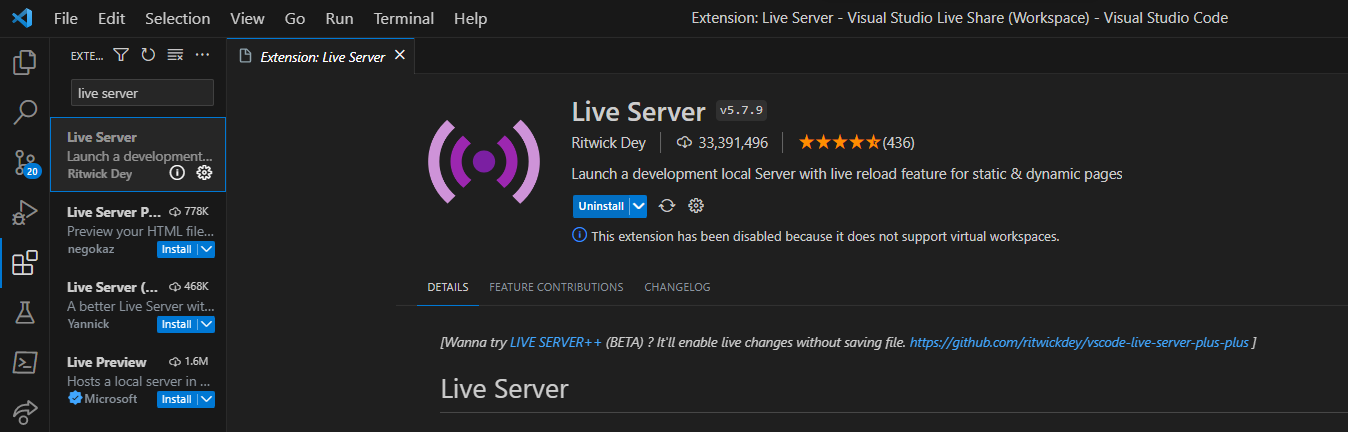Open the Help menu
The height and width of the screenshot is (432, 1348).
pyautogui.click(x=470, y=18)
